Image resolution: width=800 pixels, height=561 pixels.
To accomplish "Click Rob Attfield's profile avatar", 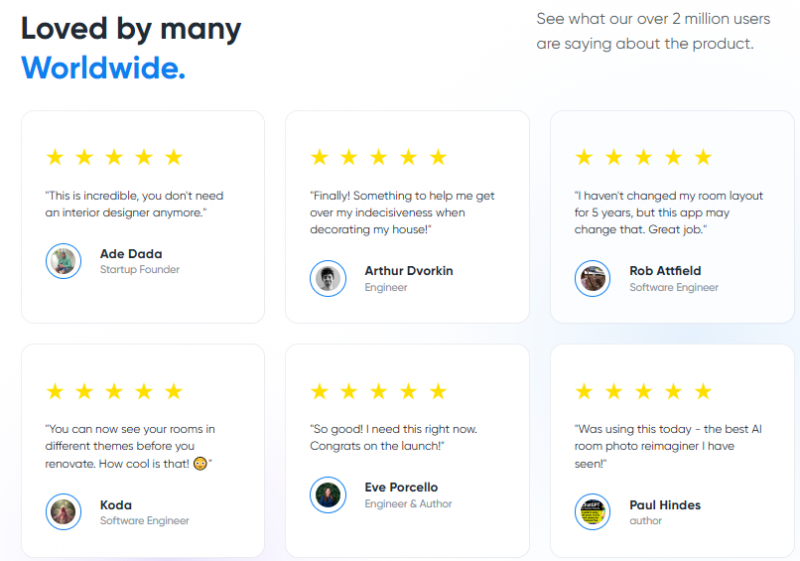I will tap(592, 278).
